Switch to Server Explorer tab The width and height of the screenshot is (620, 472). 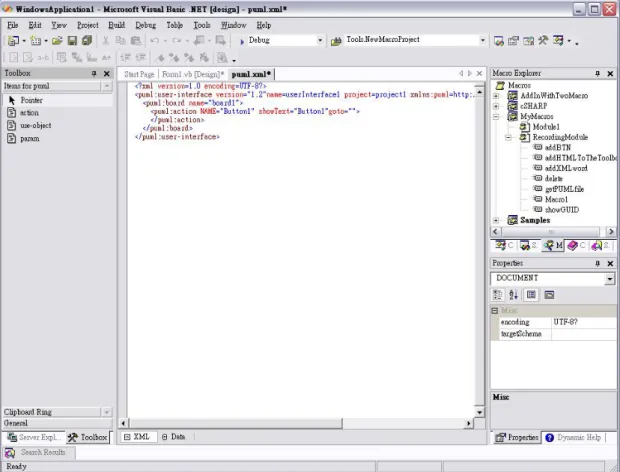35,437
